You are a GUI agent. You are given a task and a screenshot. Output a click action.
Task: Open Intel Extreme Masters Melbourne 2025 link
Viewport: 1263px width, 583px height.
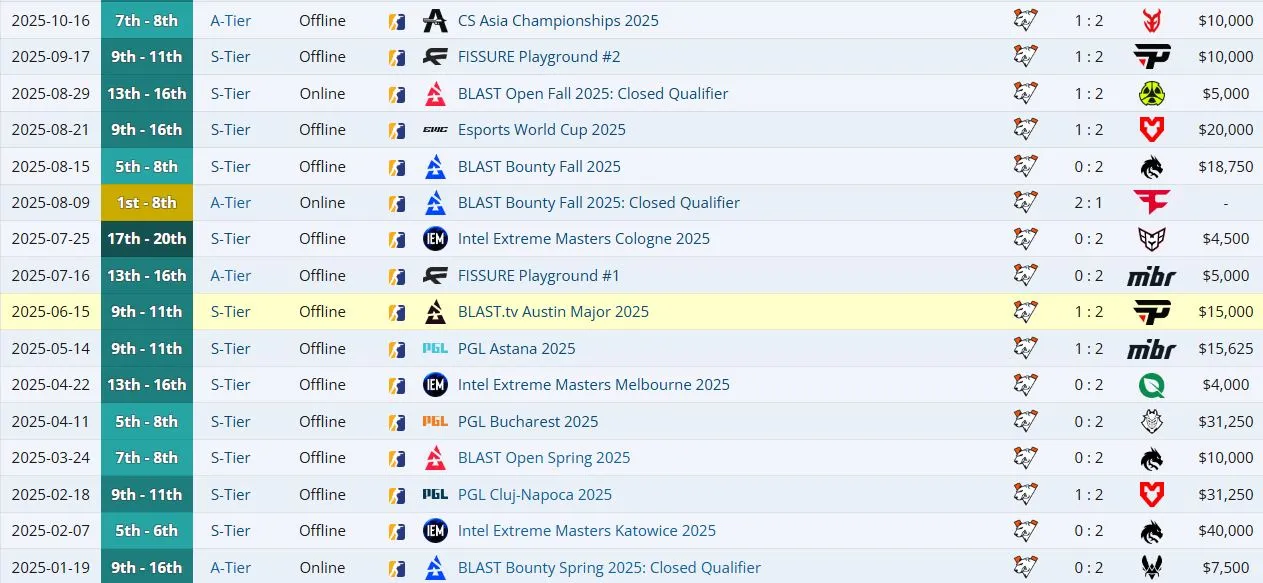(x=594, y=385)
